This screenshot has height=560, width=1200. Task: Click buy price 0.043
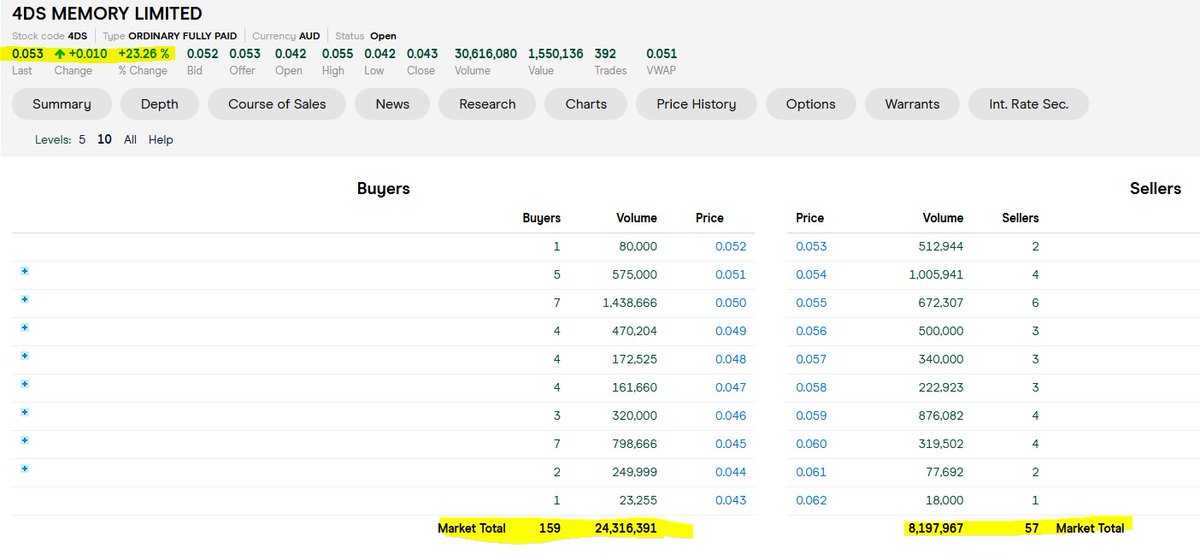pyautogui.click(x=731, y=500)
